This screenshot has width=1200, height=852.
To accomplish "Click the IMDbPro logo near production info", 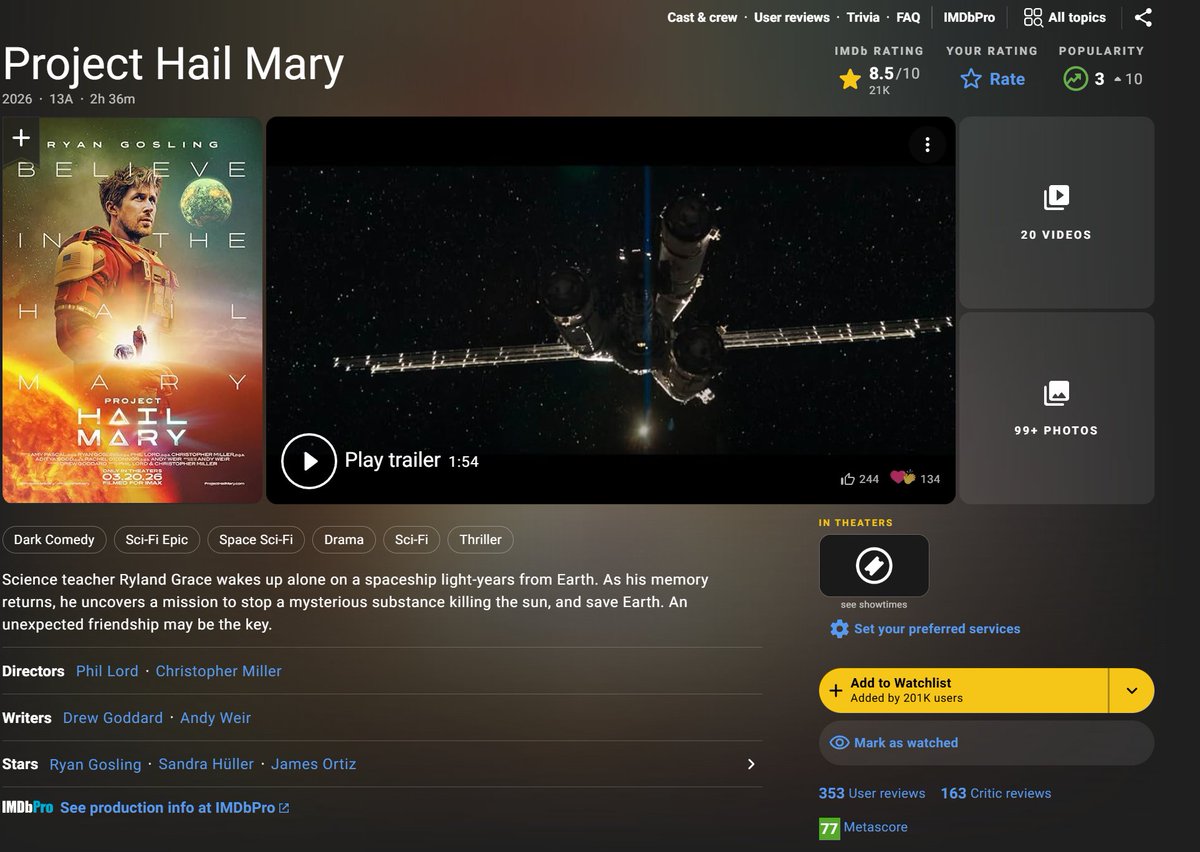I will pyautogui.click(x=27, y=807).
